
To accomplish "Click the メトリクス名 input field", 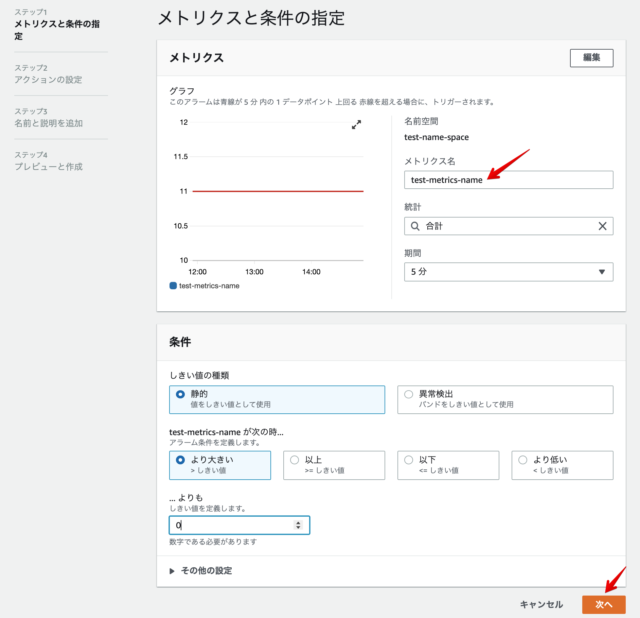I will (509, 180).
